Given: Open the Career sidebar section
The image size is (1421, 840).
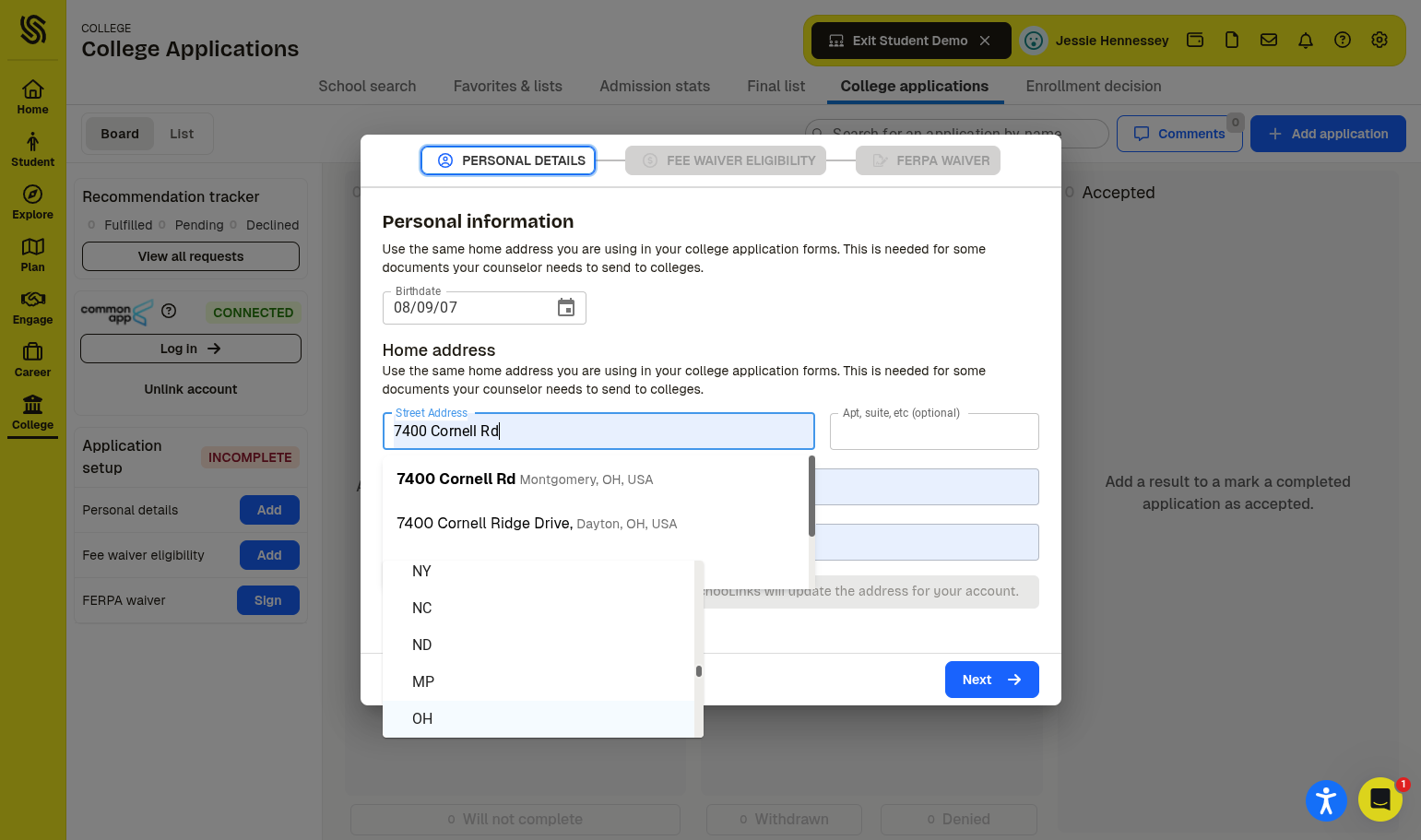Looking at the screenshot, I should pyautogui.click(x=32, y=360).
